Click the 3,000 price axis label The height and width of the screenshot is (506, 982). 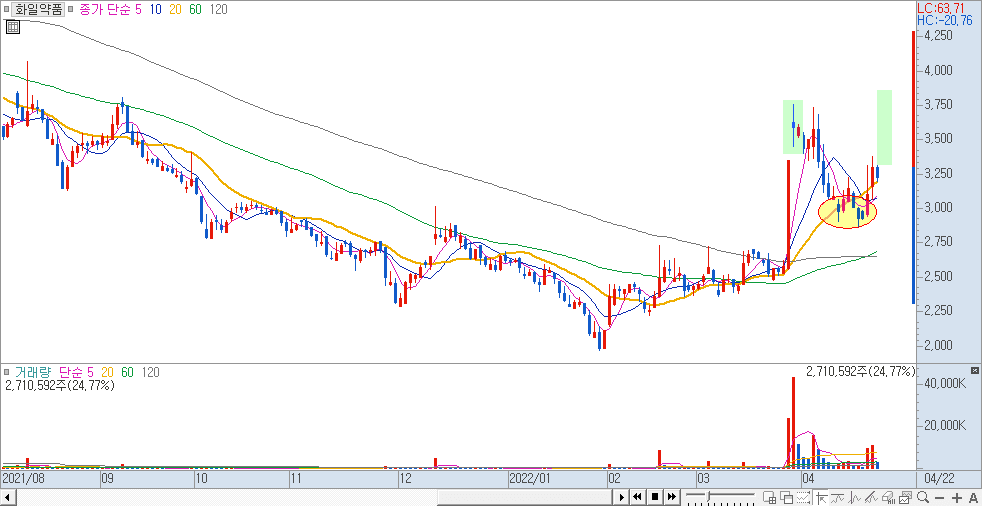pos(938,207)
